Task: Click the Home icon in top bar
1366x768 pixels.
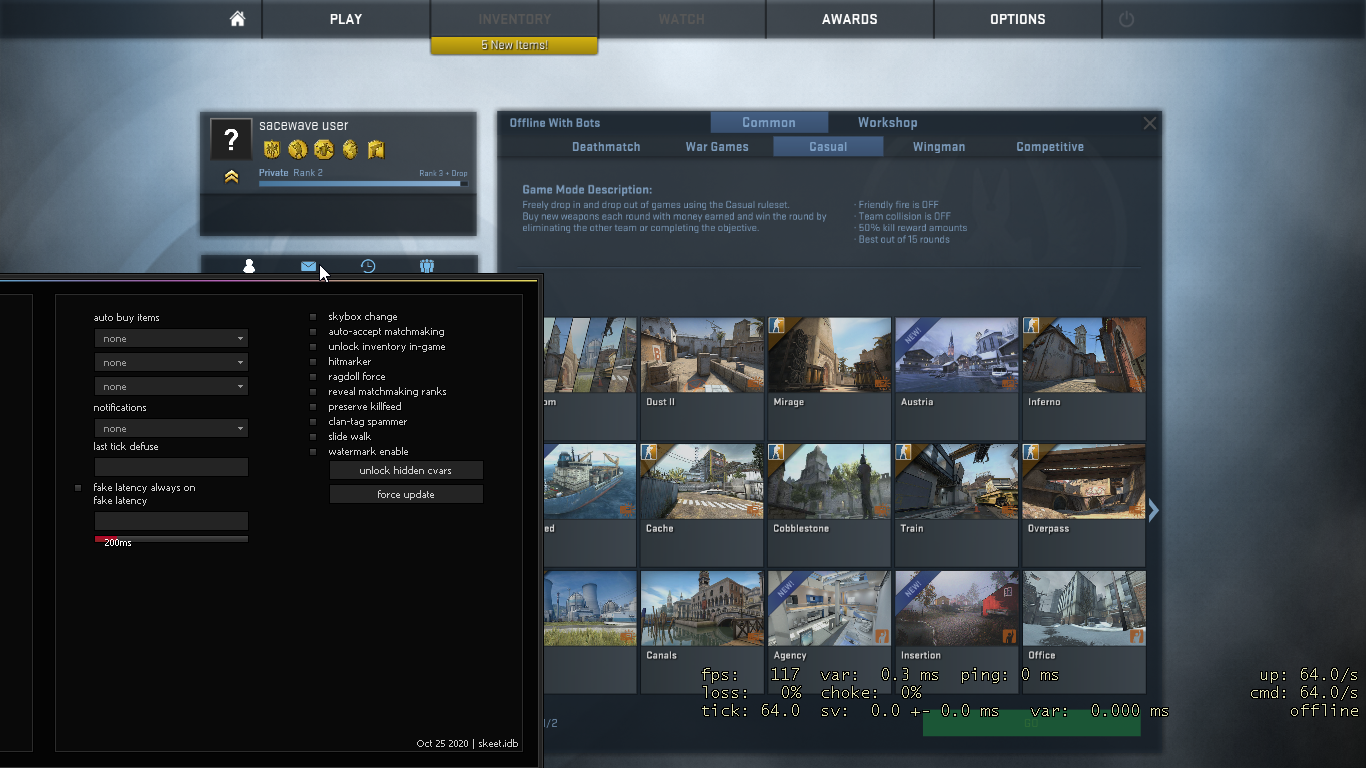Action: coord(237,19)
